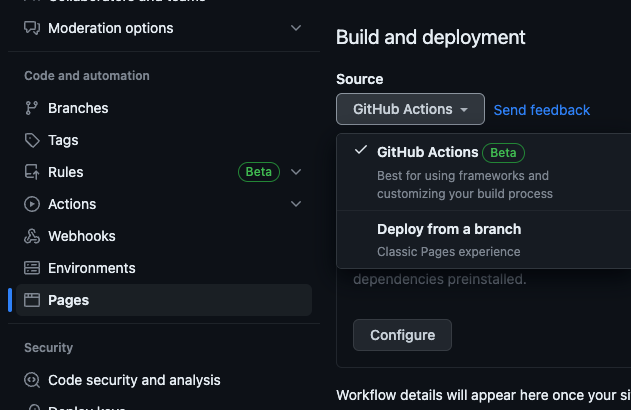
Task: Click 'Classic Pages experience' description text
Action: click(x=449, y=252)
